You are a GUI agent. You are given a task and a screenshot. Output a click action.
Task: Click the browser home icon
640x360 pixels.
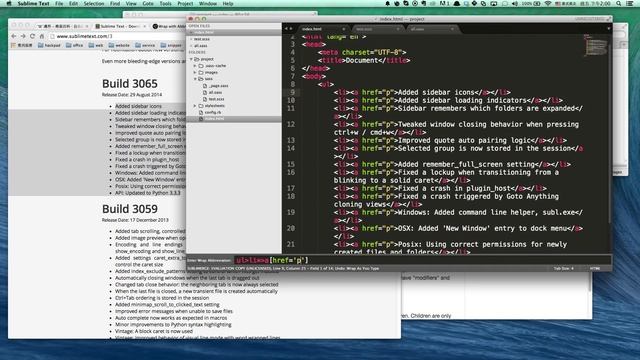pos(42,36)
